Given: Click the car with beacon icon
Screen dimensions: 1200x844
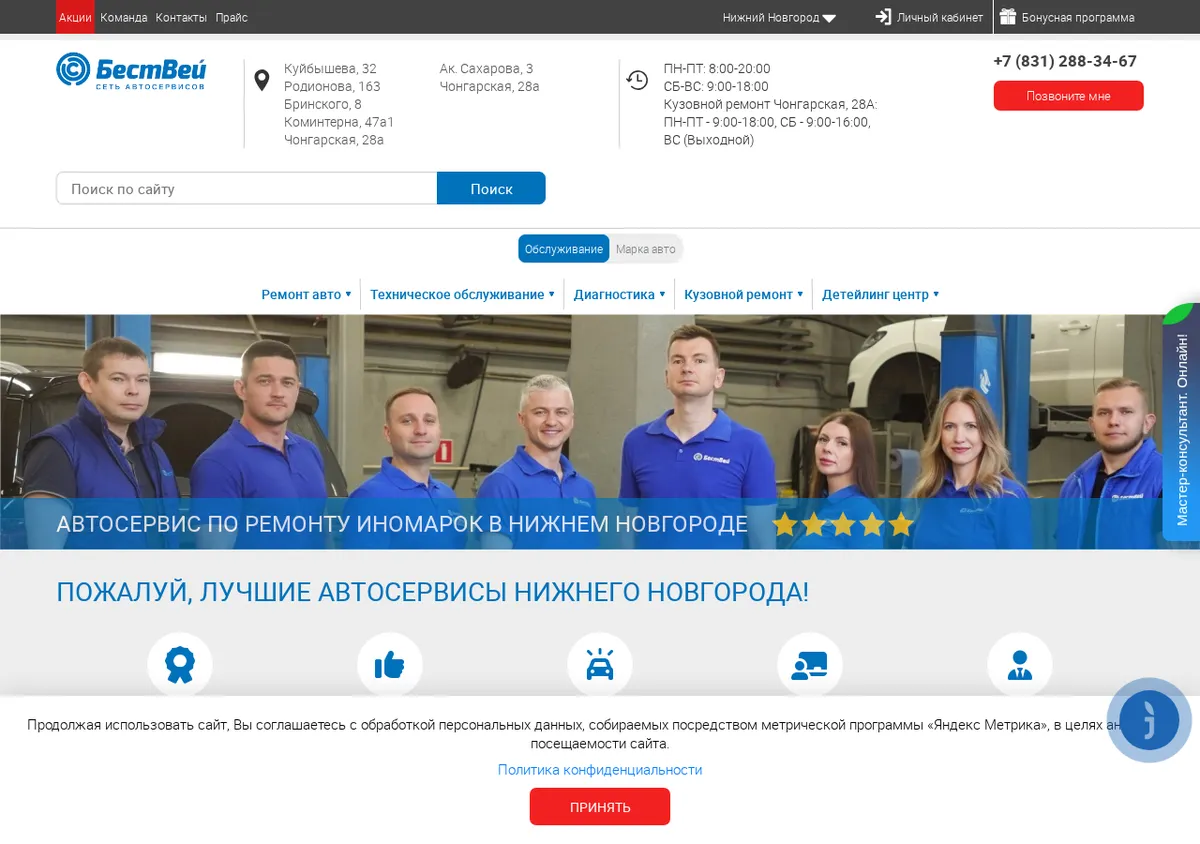Looking at the screenshot, I should pyautogui.click(x=600, y=665).
